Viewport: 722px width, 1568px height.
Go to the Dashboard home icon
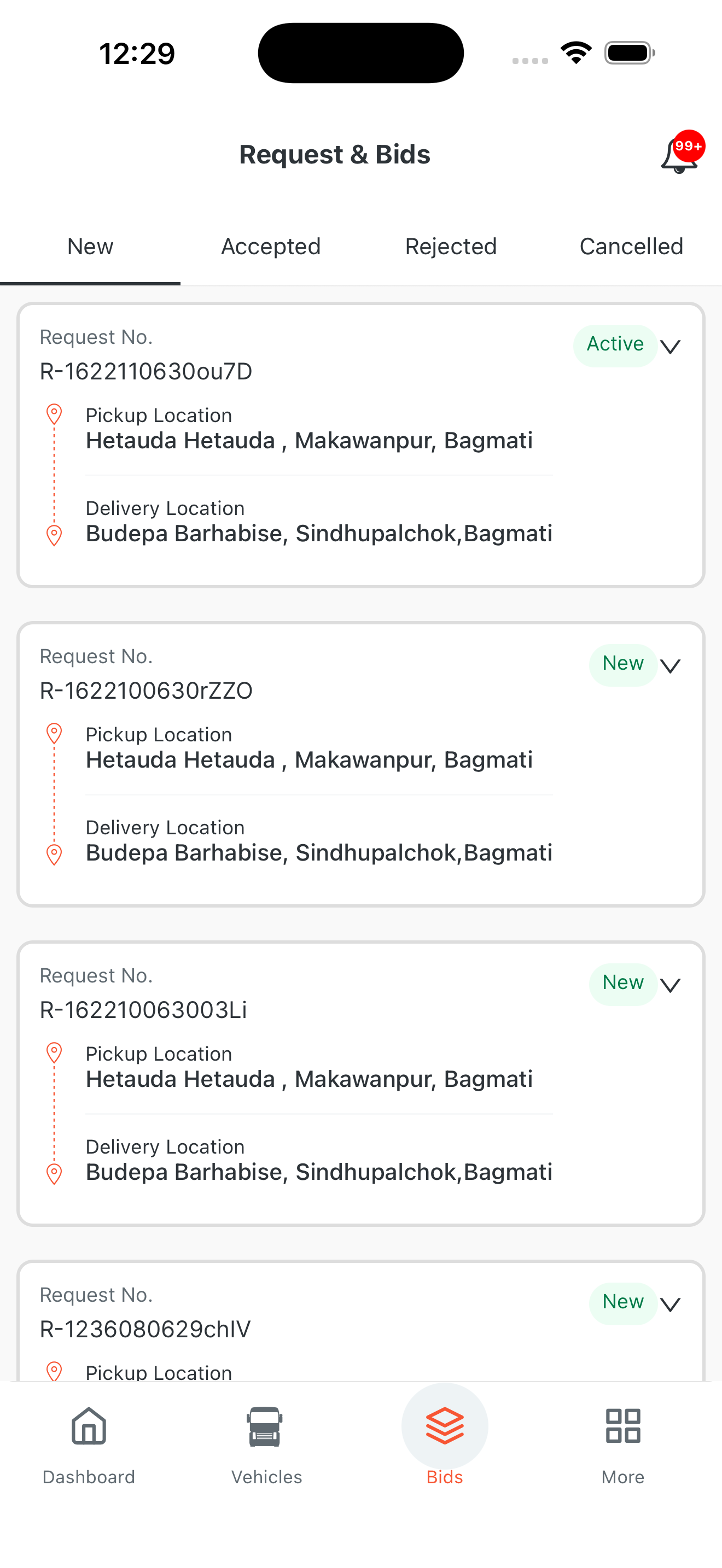point(89,1425)
